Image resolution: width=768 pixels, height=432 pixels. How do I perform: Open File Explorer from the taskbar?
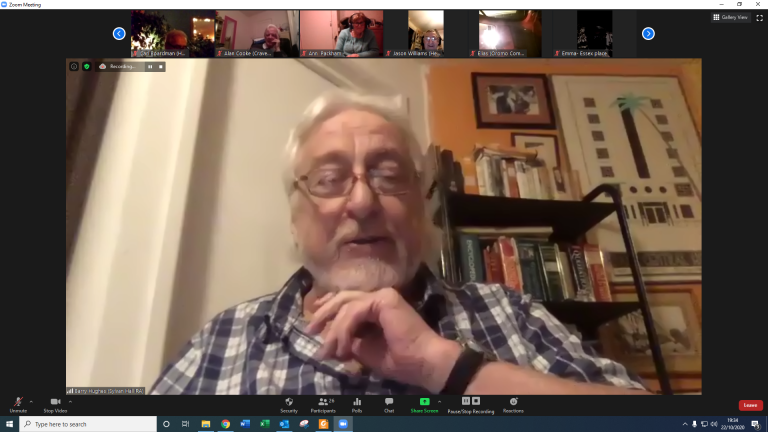(206, 424)
